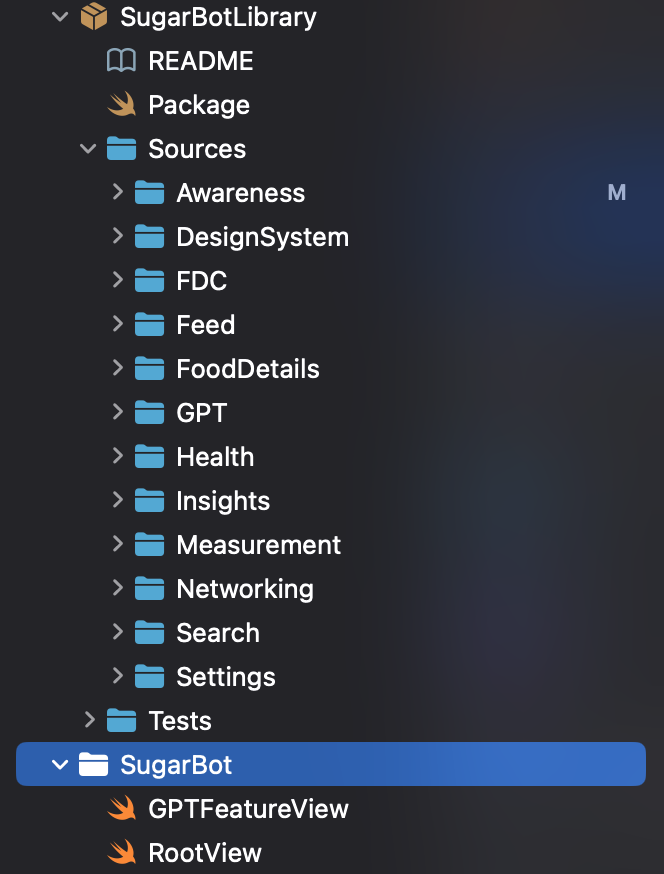The height and width of the screenshot is (874, 664).
Task: Click the DesignSystem folder icon
Action: pyautogui.click(x=149, y=237)
